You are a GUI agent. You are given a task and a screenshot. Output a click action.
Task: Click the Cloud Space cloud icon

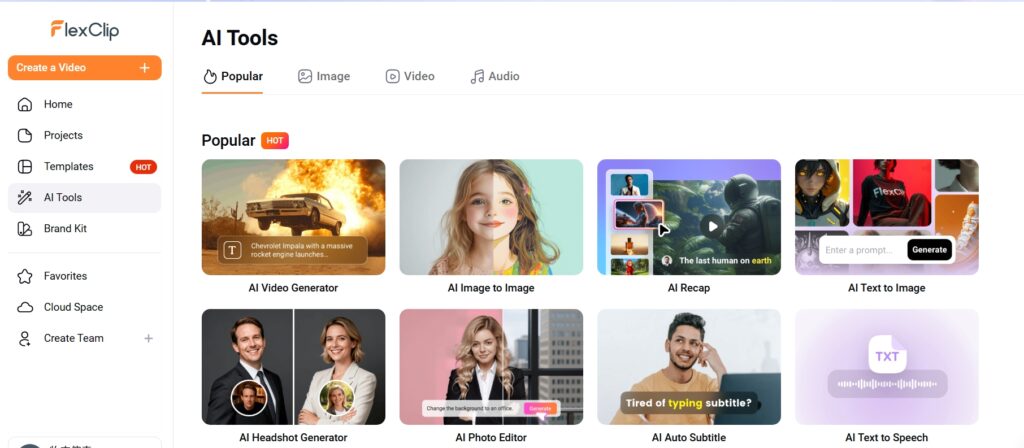[25, 307]
